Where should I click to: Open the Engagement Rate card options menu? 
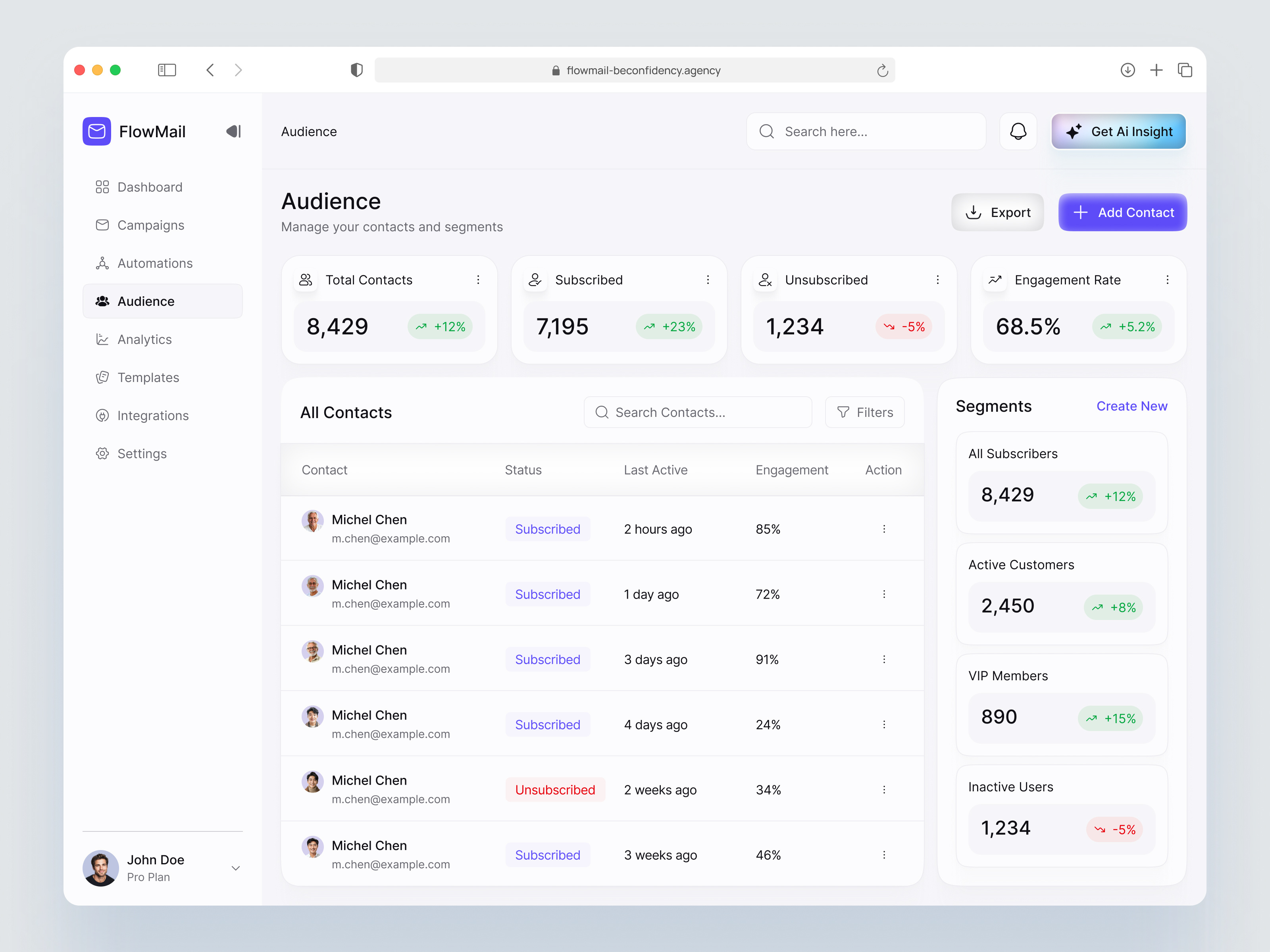1167,280
